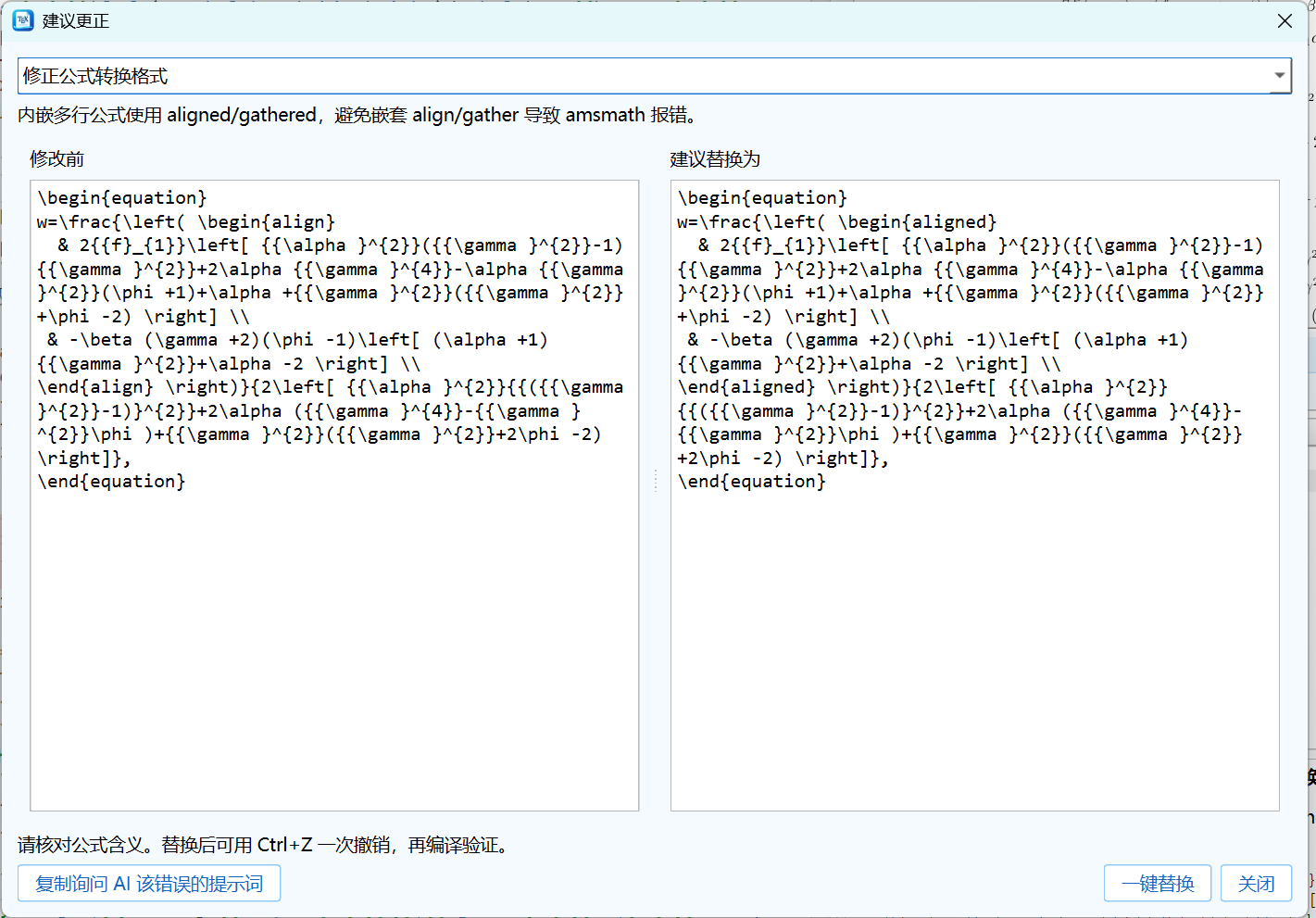Screen dimensions: 1316x918
Task: Click \begin{equation} line in 修改前 pane
Action: pyautogui.click(x=122, y=198)
